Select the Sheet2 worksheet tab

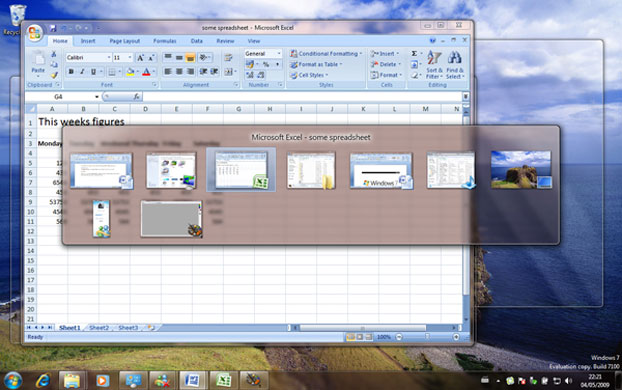(99, 328)
